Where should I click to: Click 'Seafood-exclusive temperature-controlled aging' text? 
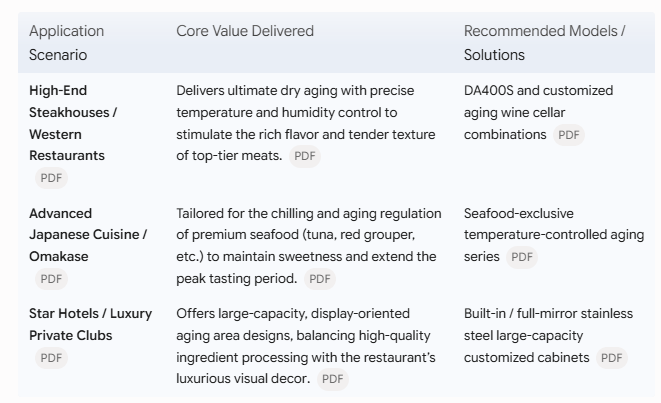(554, 224)
